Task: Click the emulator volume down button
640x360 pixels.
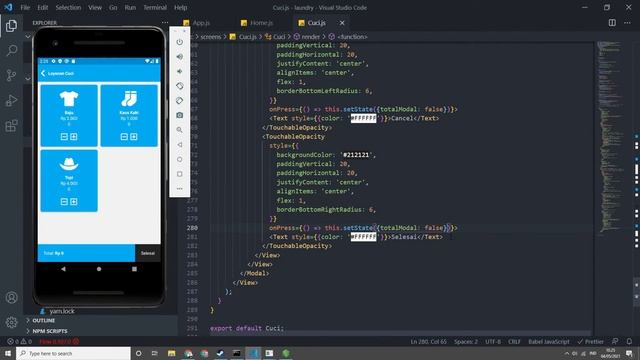Action: click(180, 71)
